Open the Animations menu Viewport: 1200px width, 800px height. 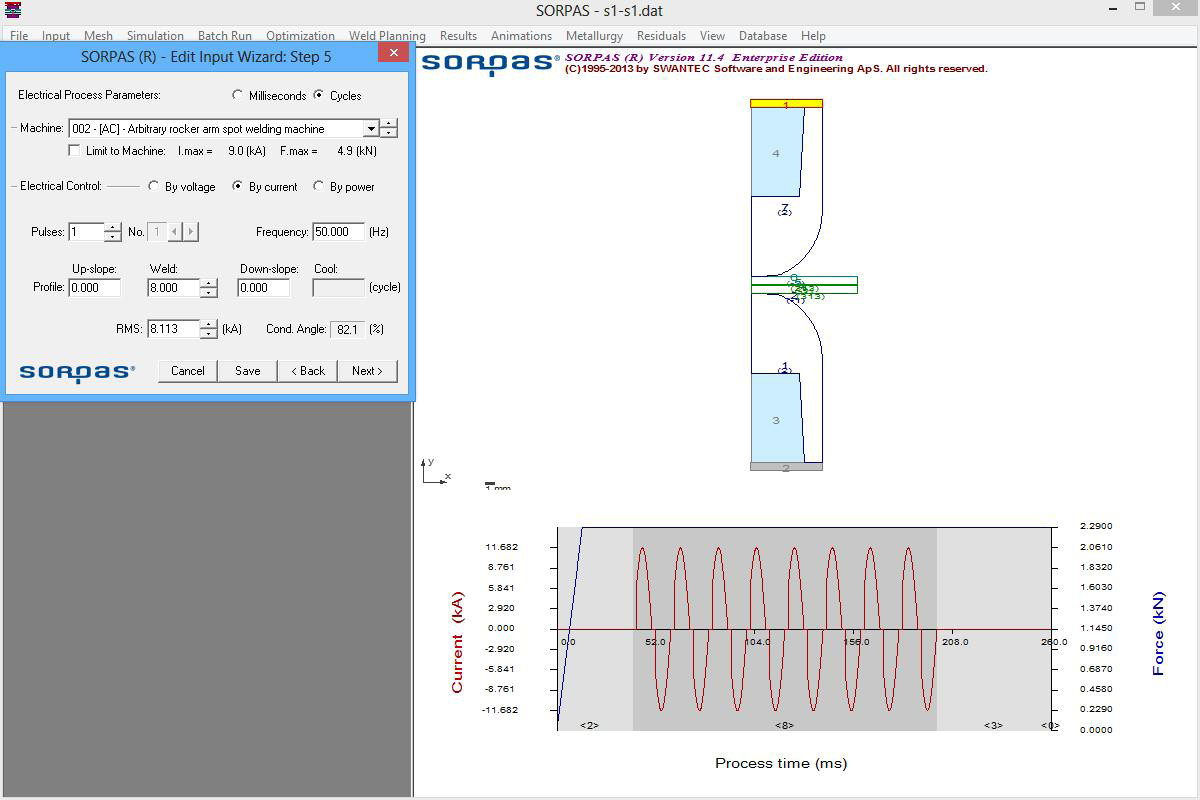click(521, 36)
